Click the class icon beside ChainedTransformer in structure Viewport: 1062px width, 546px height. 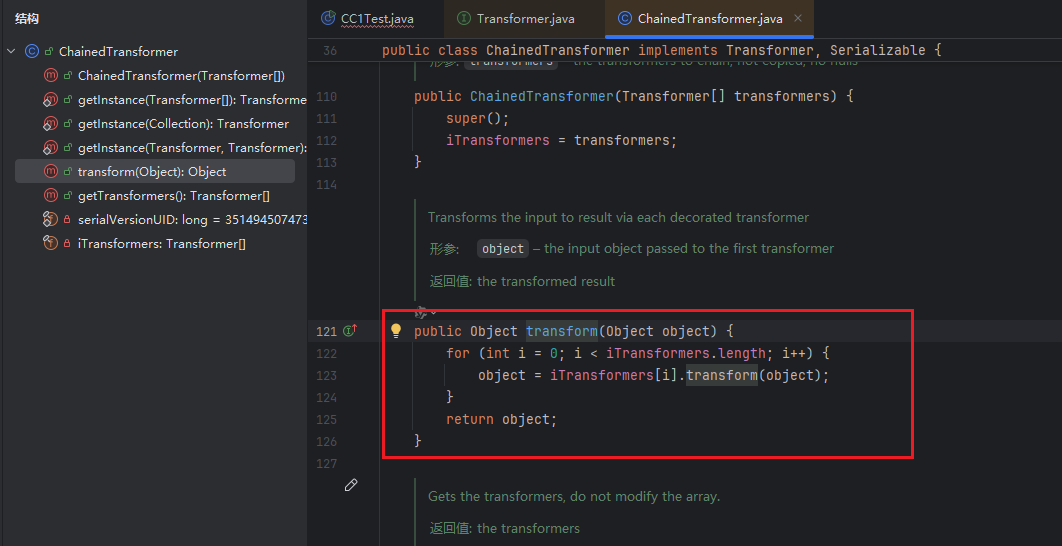pos(32,52)
